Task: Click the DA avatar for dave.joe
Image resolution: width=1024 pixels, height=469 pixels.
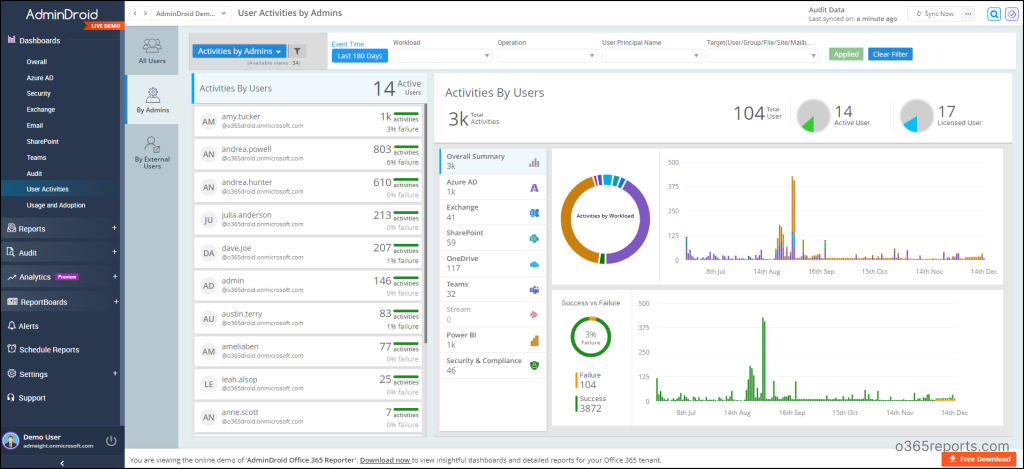Action: (208, 253)
